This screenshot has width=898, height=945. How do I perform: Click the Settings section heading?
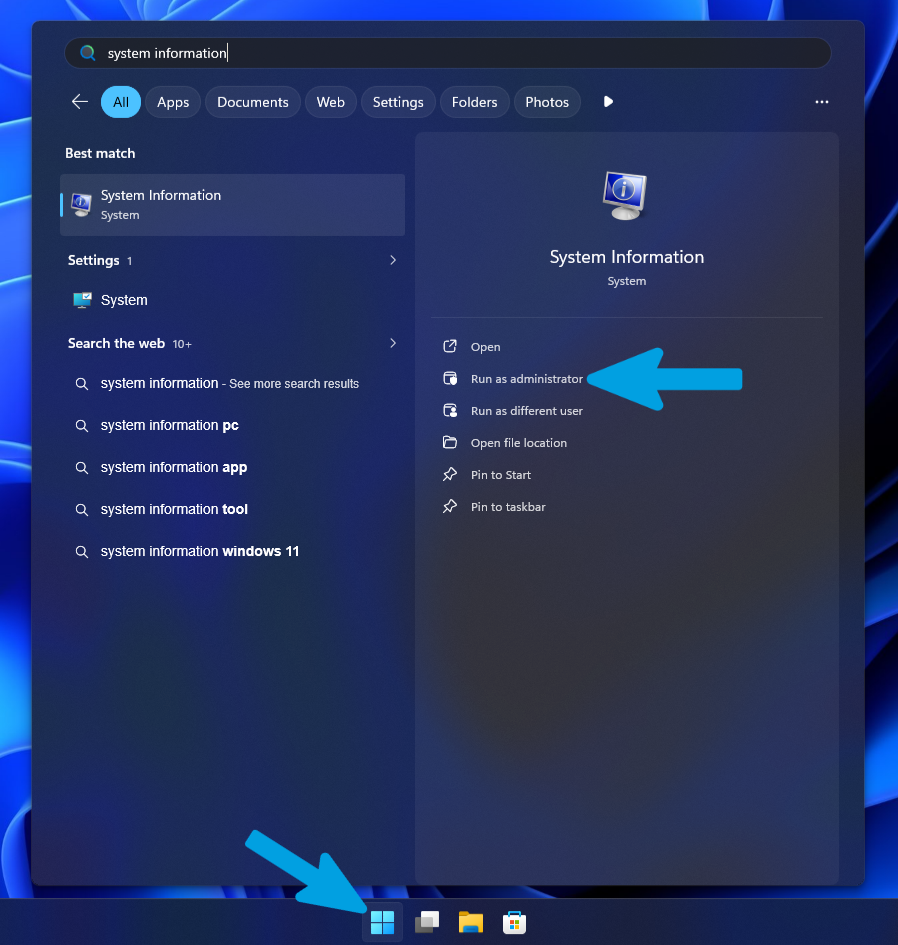93,260
